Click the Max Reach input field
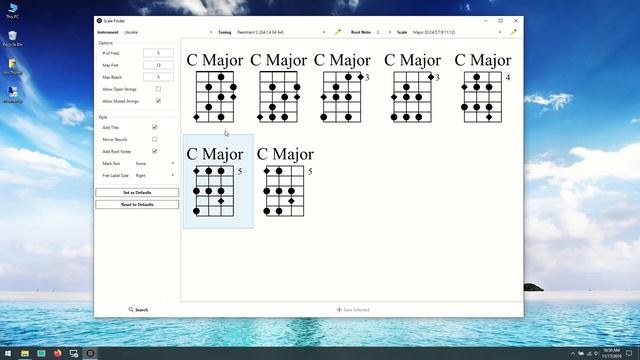Viewport: 640px width, 360px height. (x=158, y=77)
